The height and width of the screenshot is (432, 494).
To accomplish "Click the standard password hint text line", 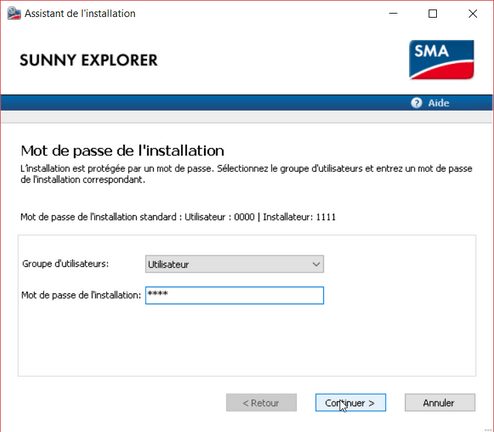I will [x=178, y=217].
